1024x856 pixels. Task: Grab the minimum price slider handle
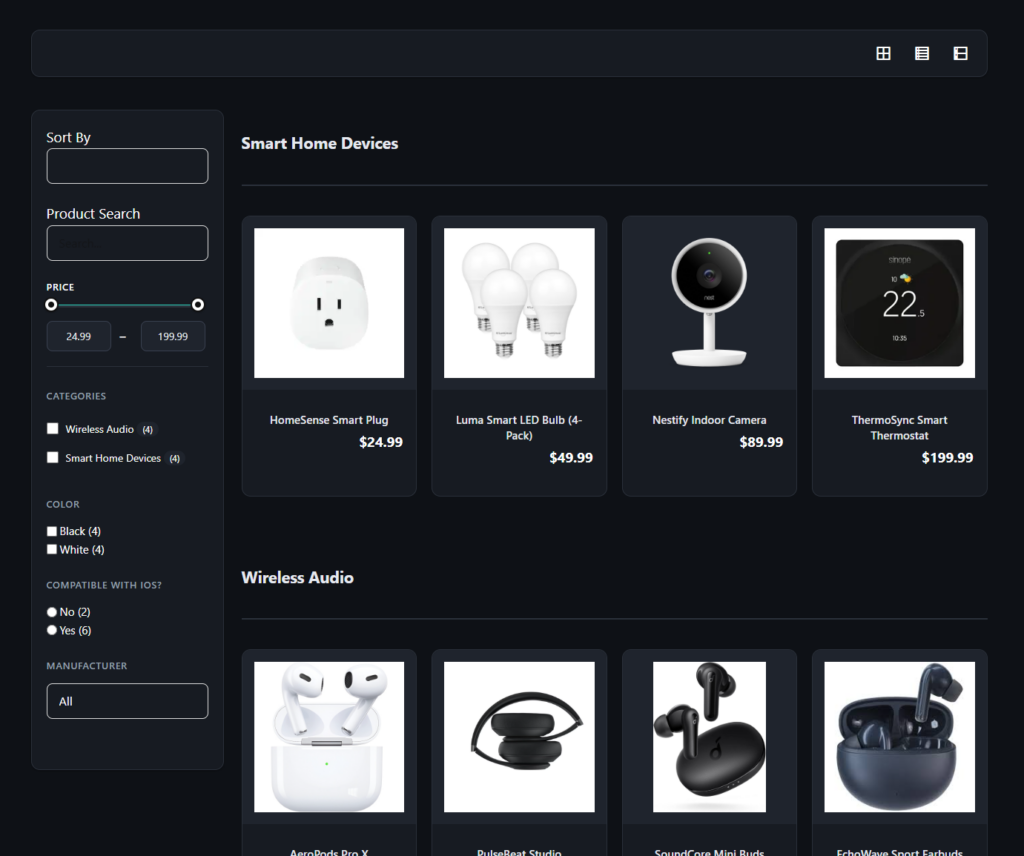51,305
